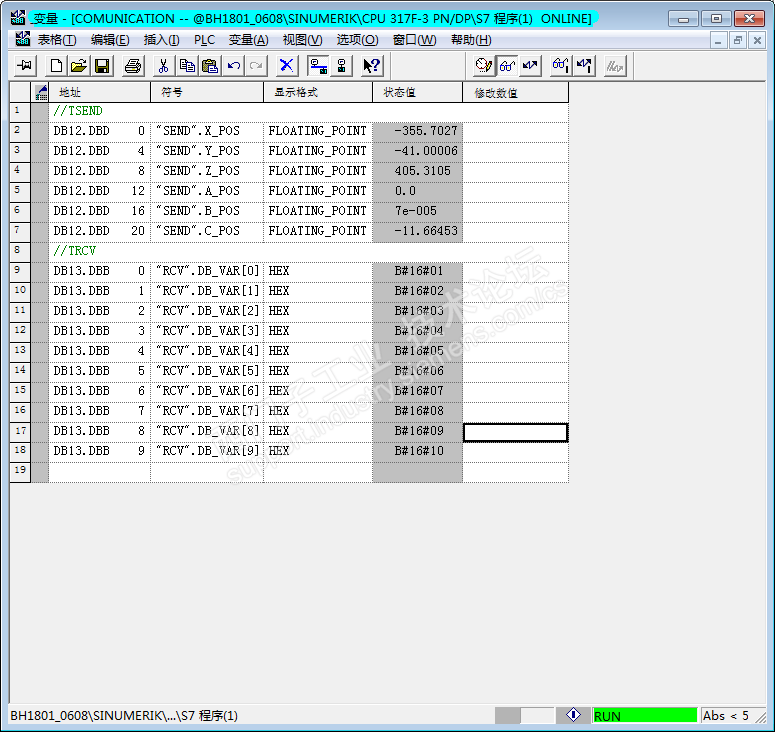Screen dimensions: 775x732
Task: Click the blue X delete icon
Action: point(287,66)
